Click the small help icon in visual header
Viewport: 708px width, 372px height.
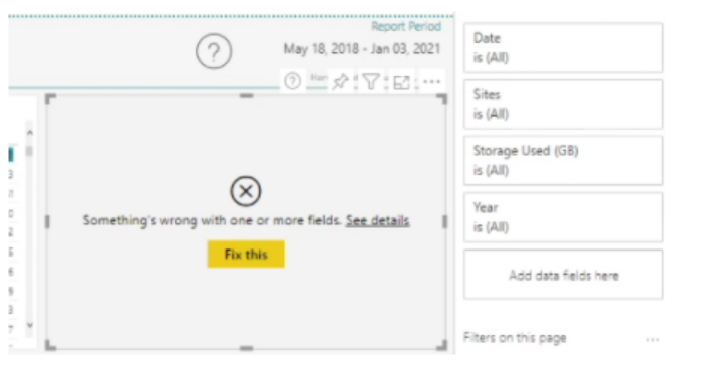click(x=293, y=81)
